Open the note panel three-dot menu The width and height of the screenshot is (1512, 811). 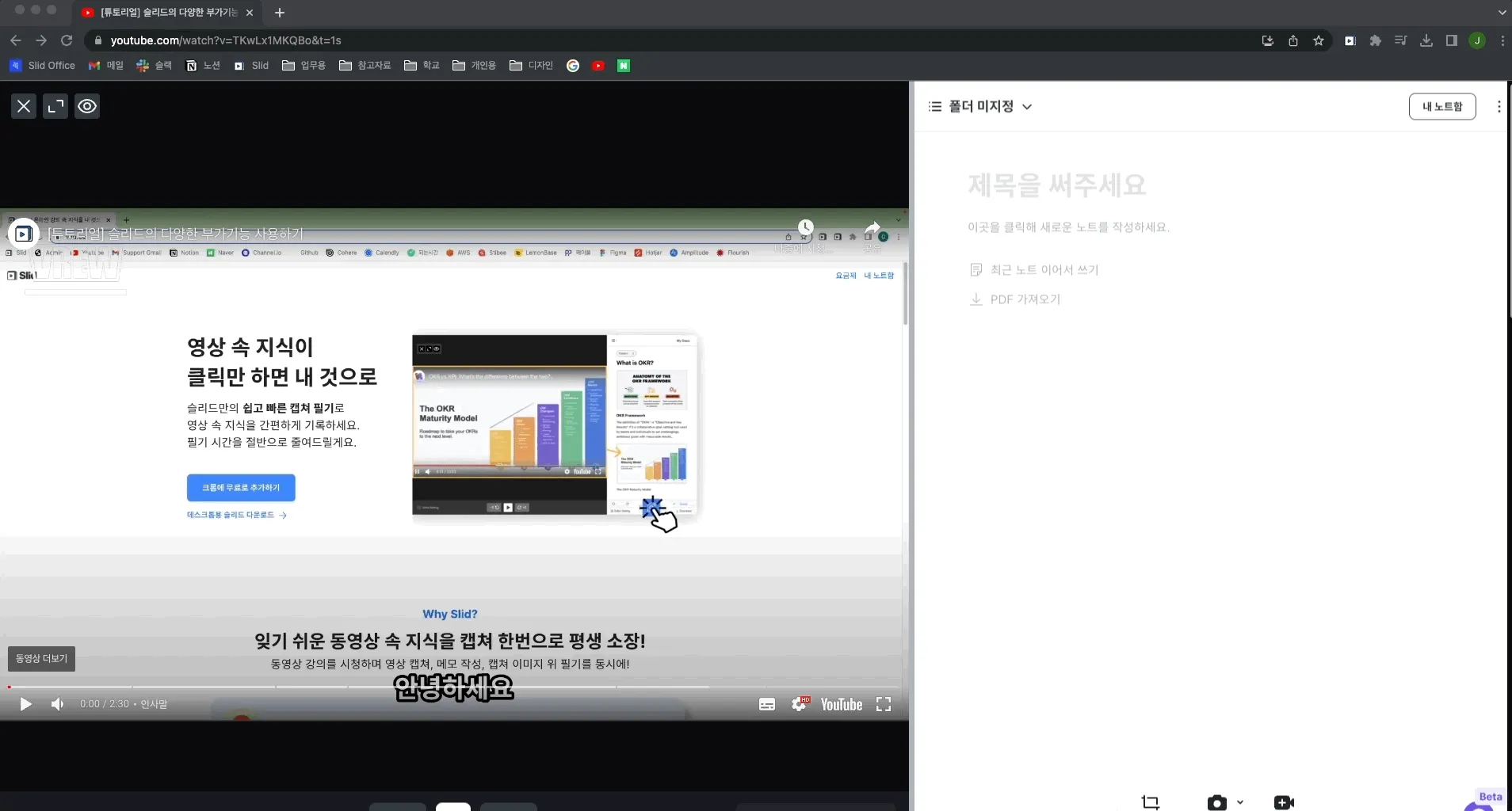pyautogui.click(x=1499, y=106)
